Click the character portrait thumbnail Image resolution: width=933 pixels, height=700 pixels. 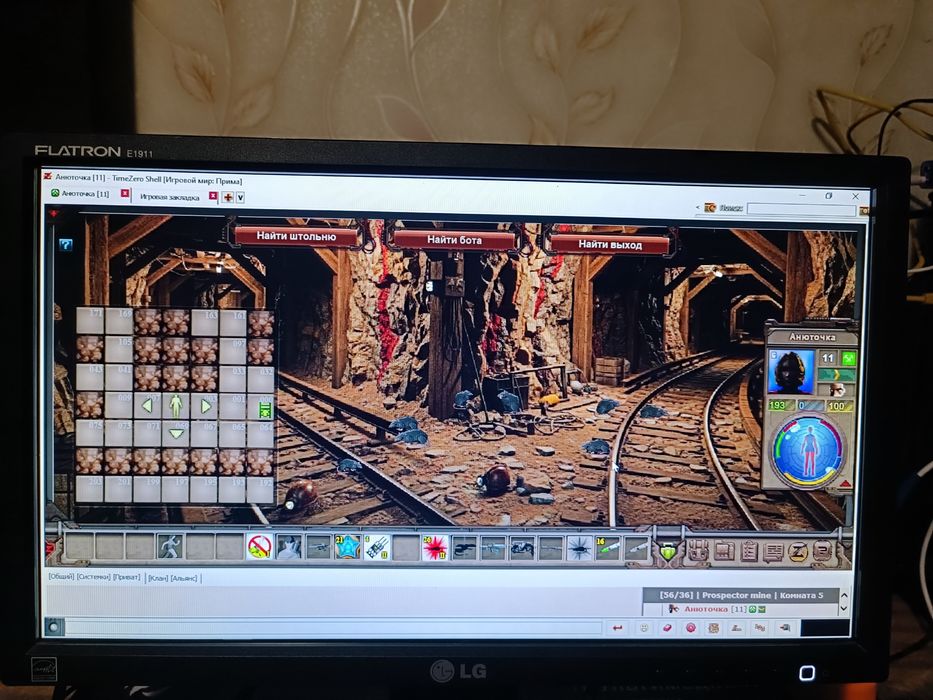(791, 371)
